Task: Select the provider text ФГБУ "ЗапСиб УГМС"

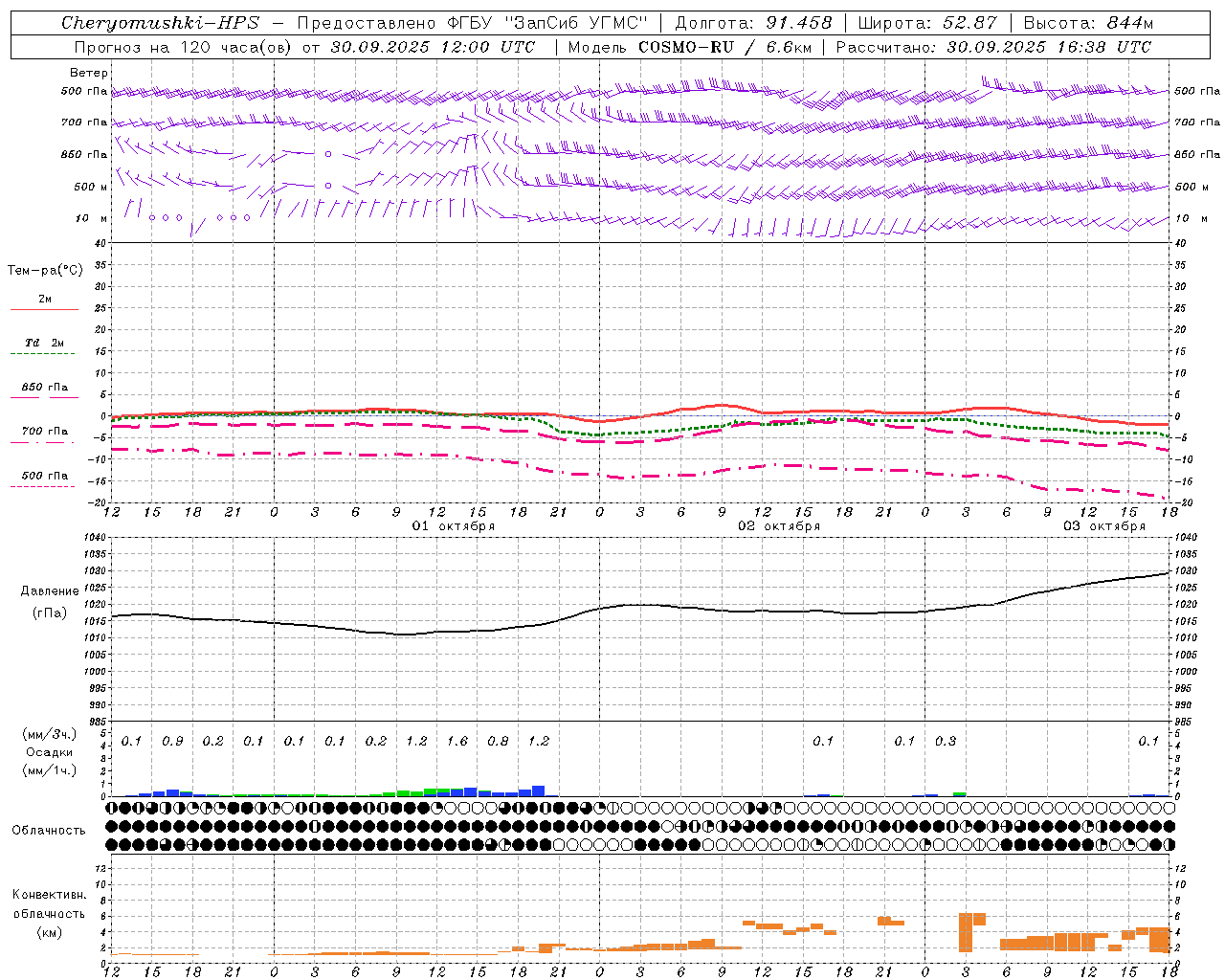Action: [547, 23]
